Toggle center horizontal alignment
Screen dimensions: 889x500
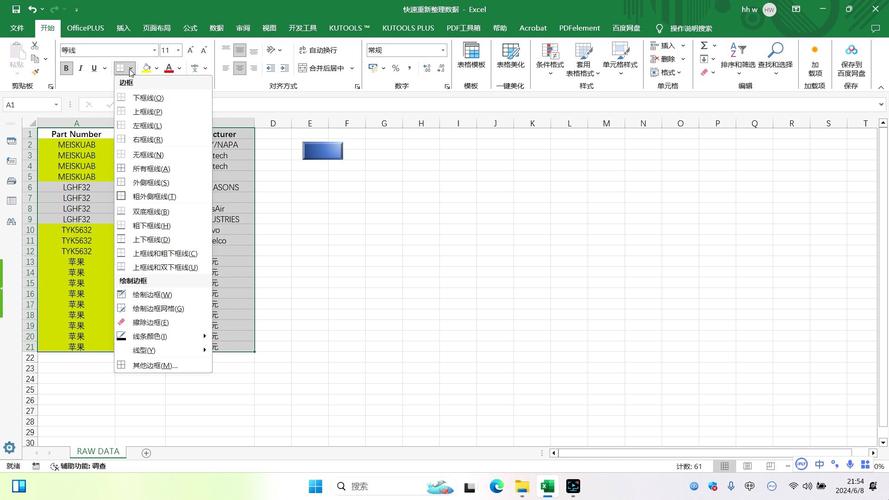[x=240, y=68]
